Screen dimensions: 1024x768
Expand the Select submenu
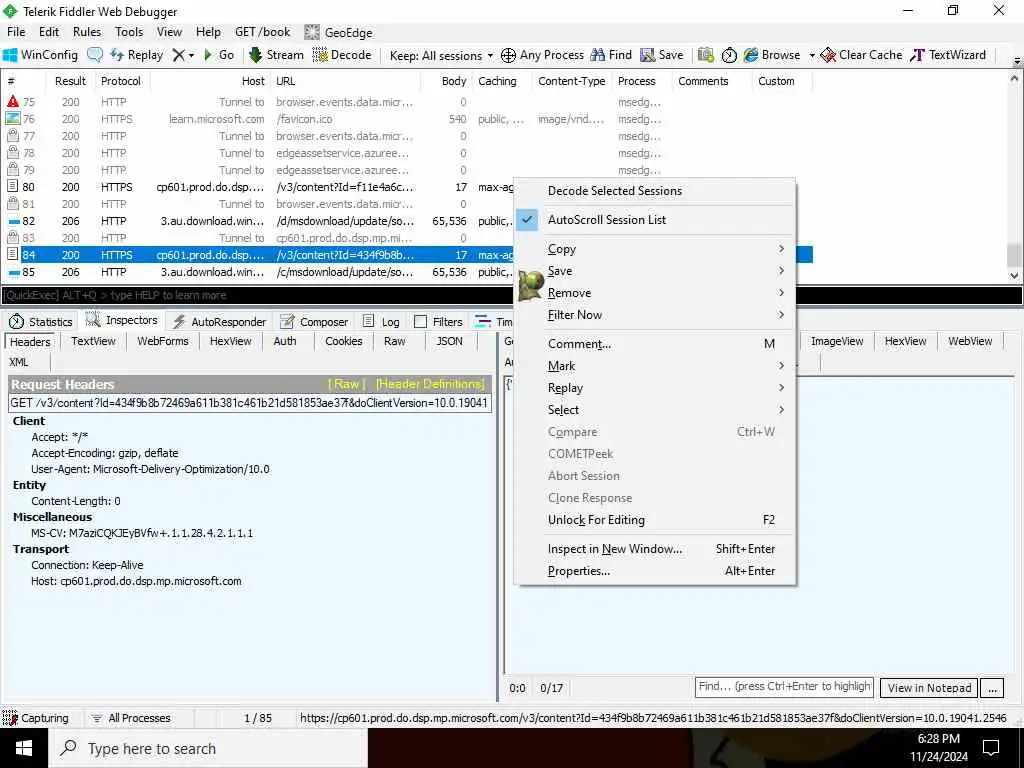[x=656, y=409]
